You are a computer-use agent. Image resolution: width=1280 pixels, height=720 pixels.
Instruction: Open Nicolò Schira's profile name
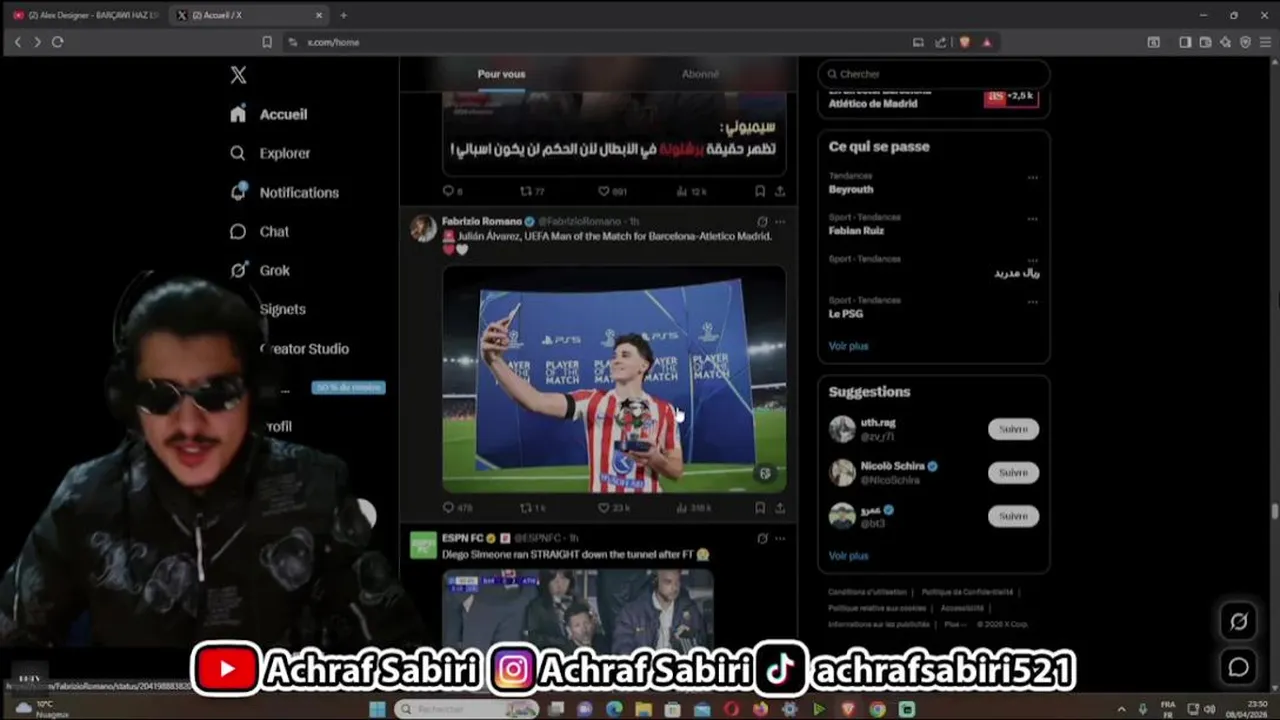(x=892, y=466)
